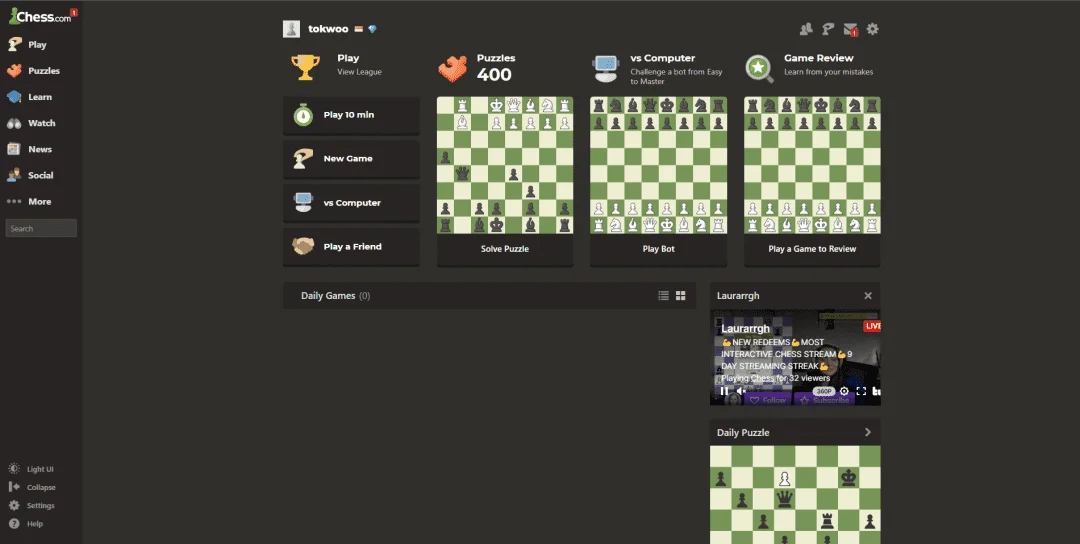Expand the More menu in sidebar
This screenshot has height=544, width=1080.
pyautogui.click(x=41, y=202)
